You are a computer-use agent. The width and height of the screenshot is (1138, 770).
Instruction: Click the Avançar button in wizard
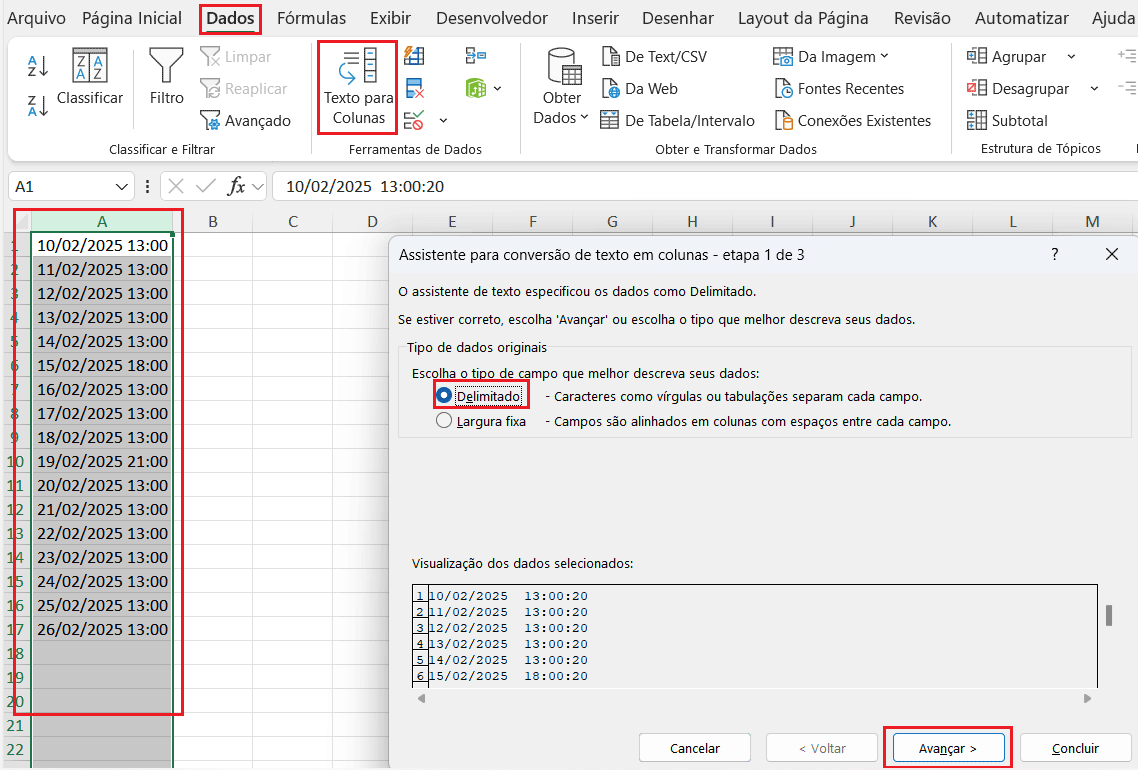[x=947, y=748]
